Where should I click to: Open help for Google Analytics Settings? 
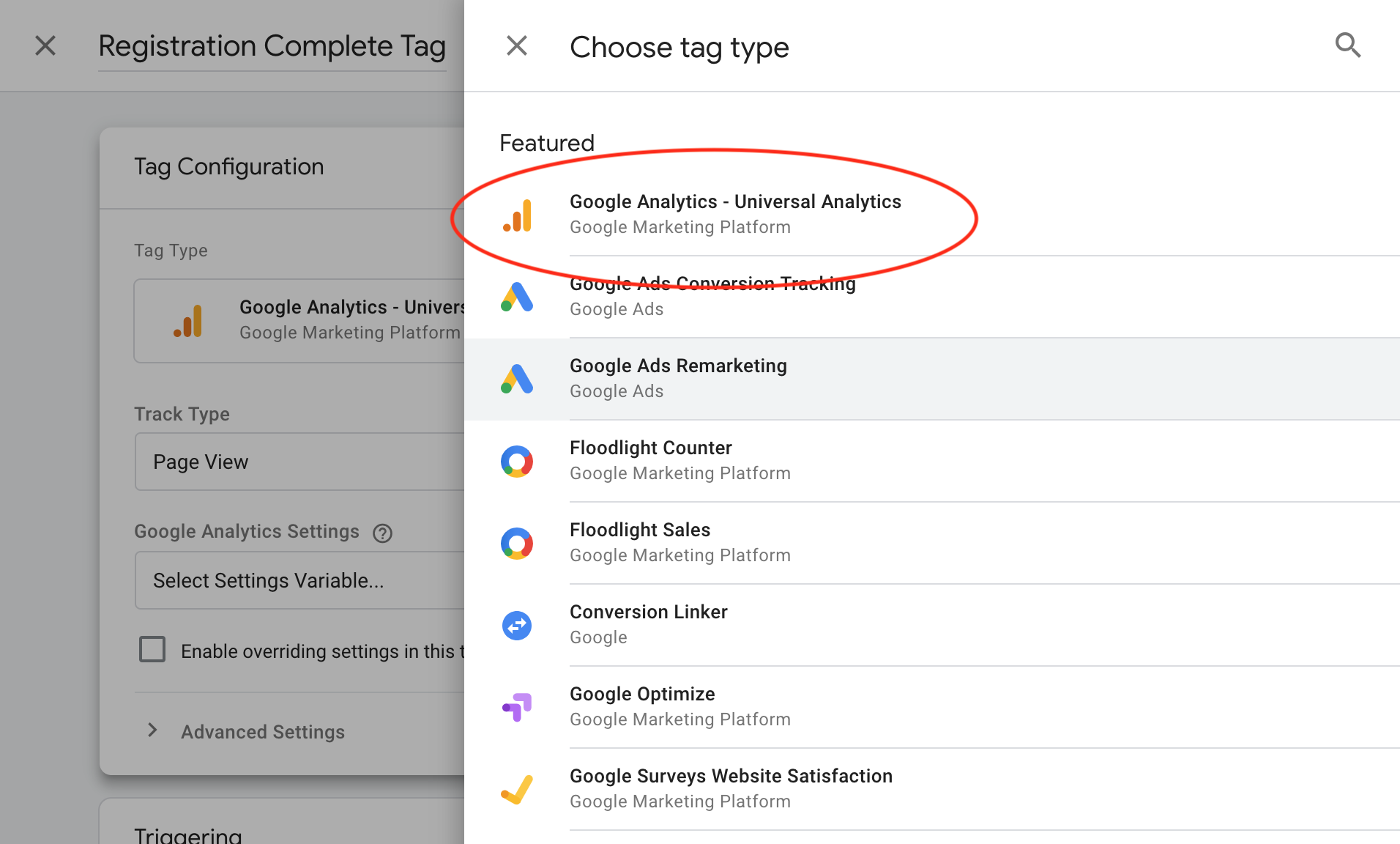(x=382, y=533)
